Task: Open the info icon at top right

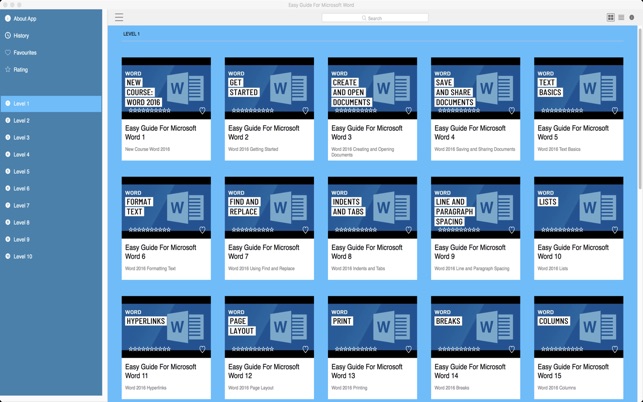Action: (632, 17)
